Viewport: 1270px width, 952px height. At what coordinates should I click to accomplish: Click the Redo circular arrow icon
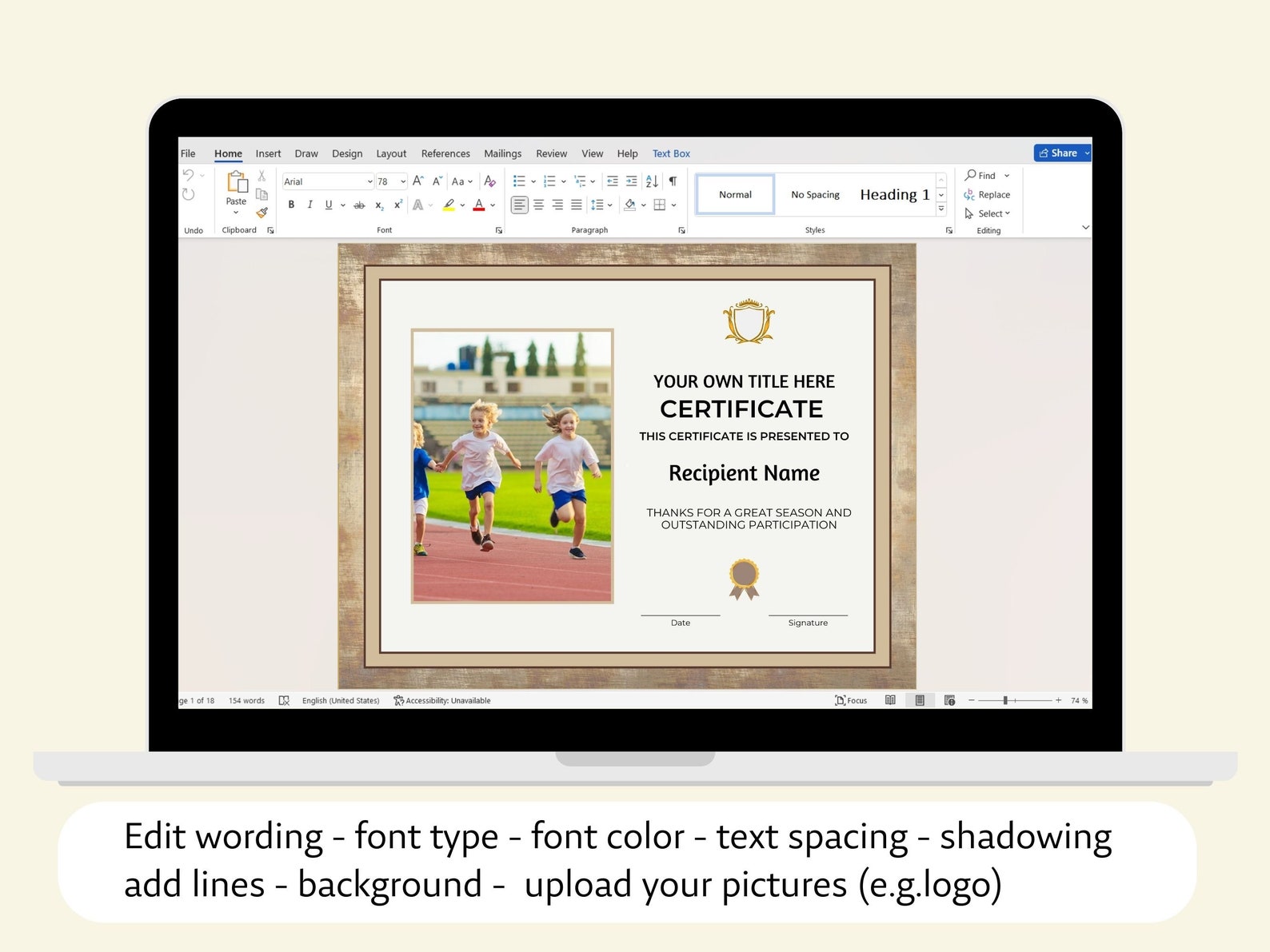click(189, 194)
